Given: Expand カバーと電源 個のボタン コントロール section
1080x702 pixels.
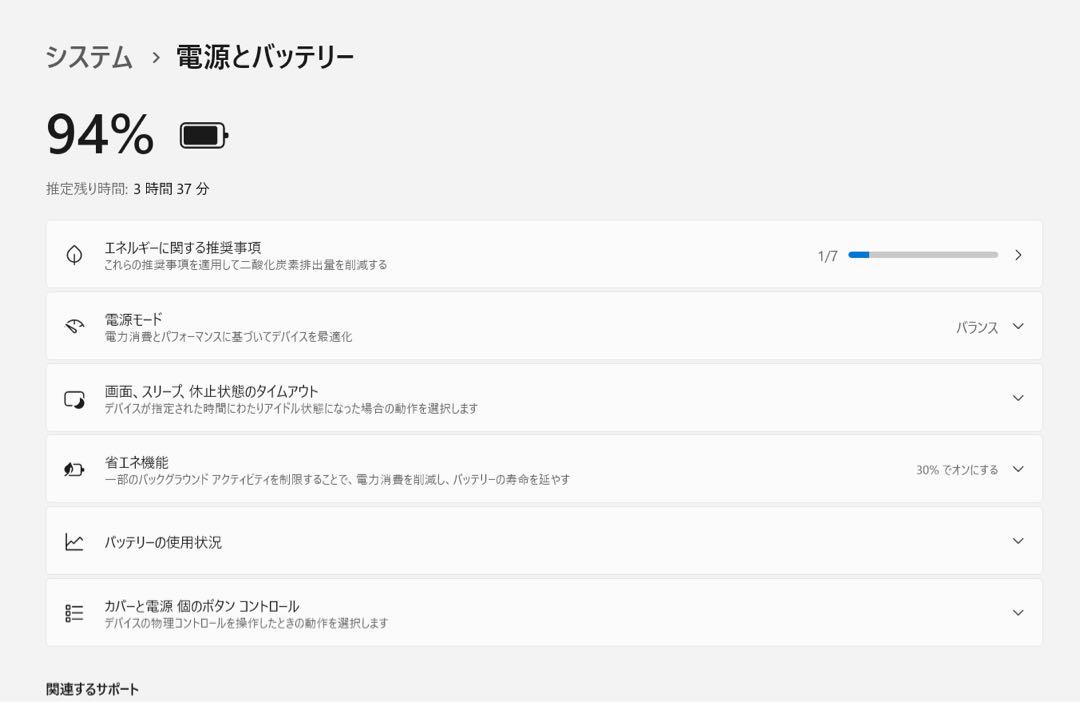Looking at the screenshot, I should (x=1018, y=612).
